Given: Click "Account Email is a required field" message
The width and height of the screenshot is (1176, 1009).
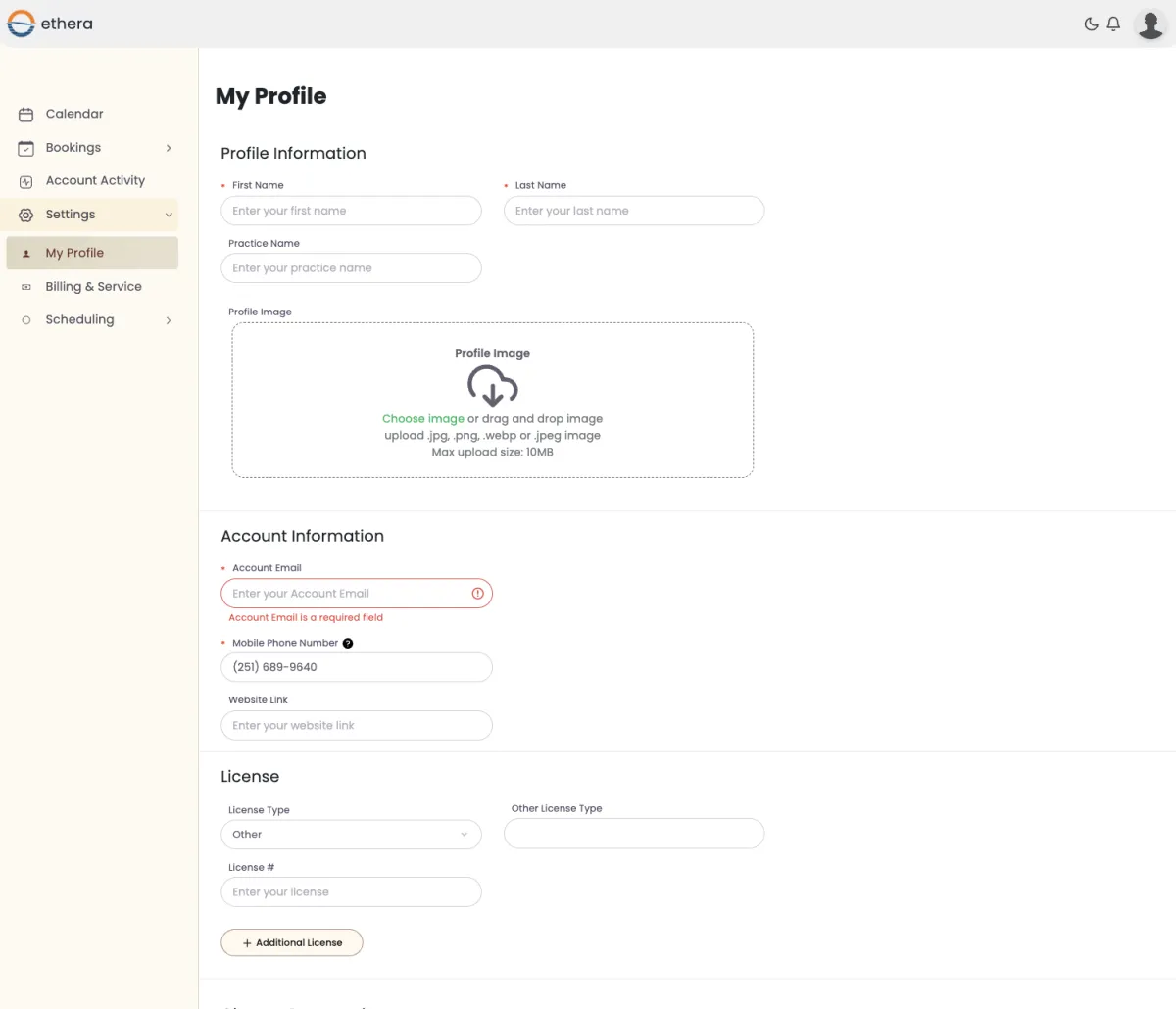Looking at the screenshot, I should [306, 618].
